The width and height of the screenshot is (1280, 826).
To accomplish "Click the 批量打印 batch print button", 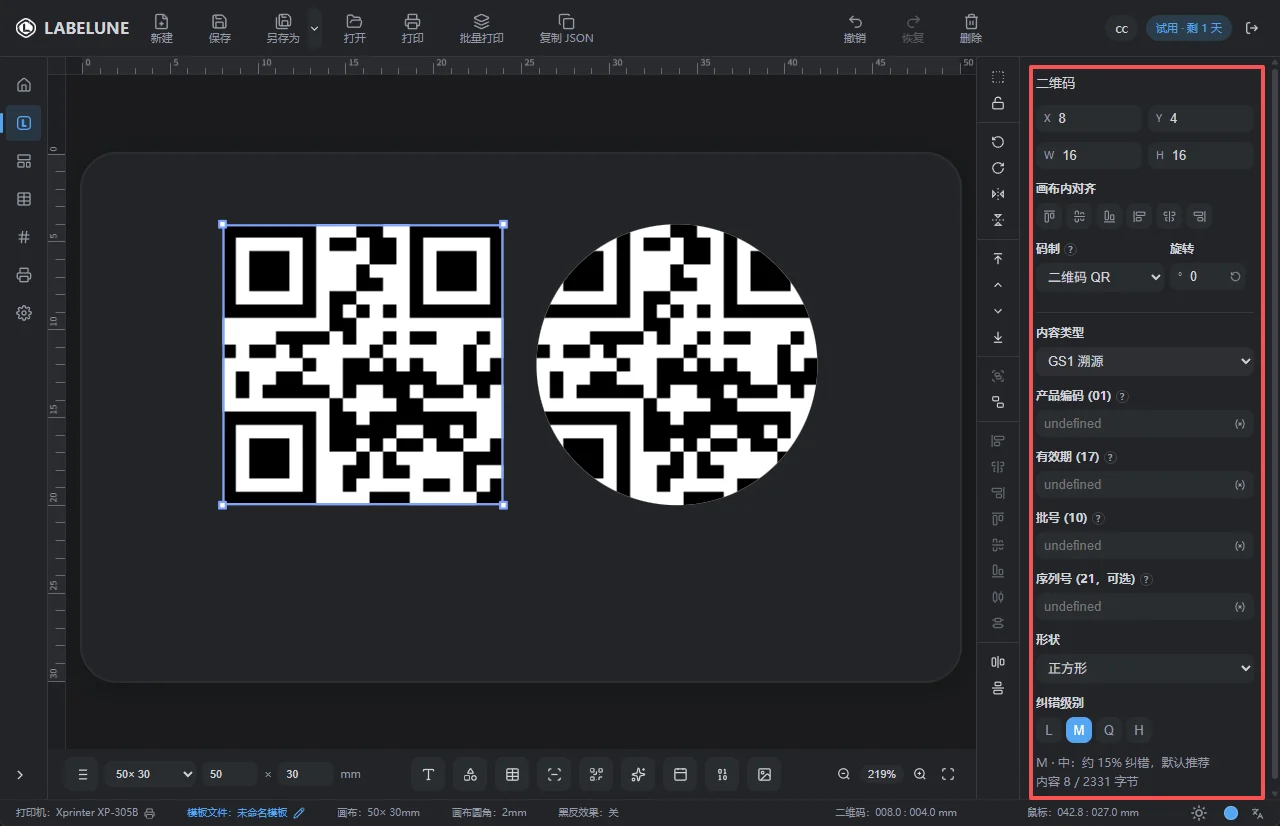I will point(481,28).
